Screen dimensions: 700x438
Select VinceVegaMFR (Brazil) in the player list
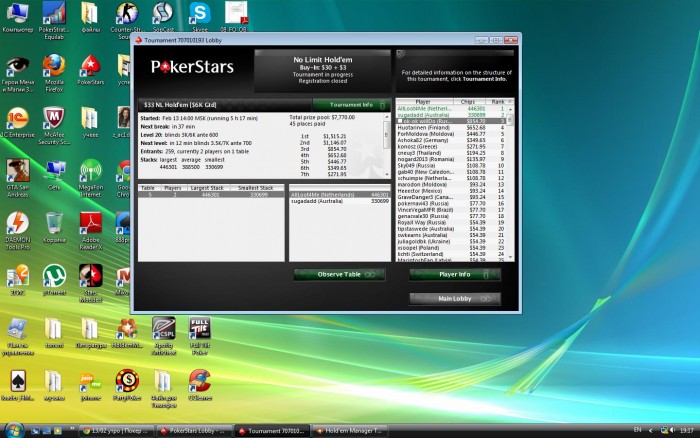(451, 210)
